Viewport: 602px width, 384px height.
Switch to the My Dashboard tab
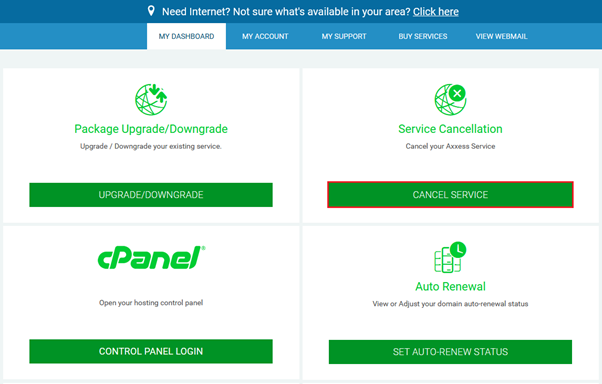point(187,36)
